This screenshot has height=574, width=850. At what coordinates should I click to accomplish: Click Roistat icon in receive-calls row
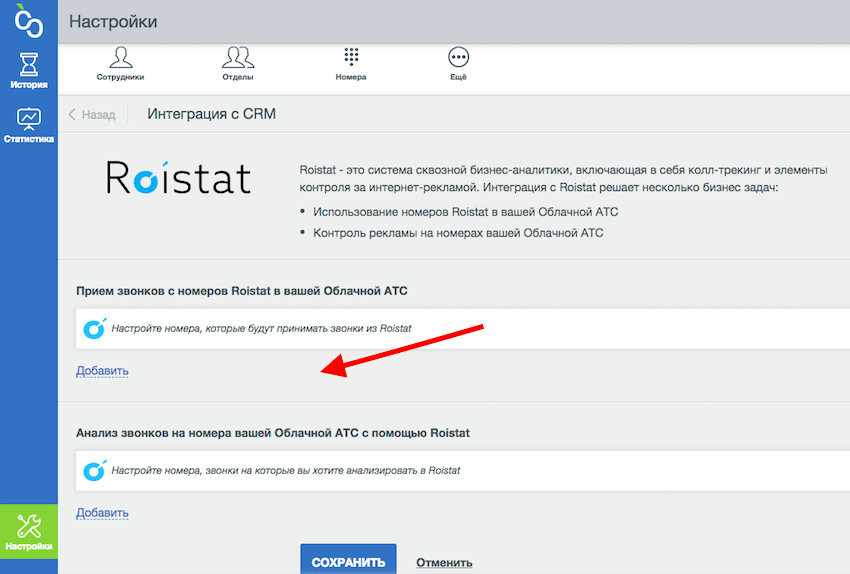[x=94, y=328]
